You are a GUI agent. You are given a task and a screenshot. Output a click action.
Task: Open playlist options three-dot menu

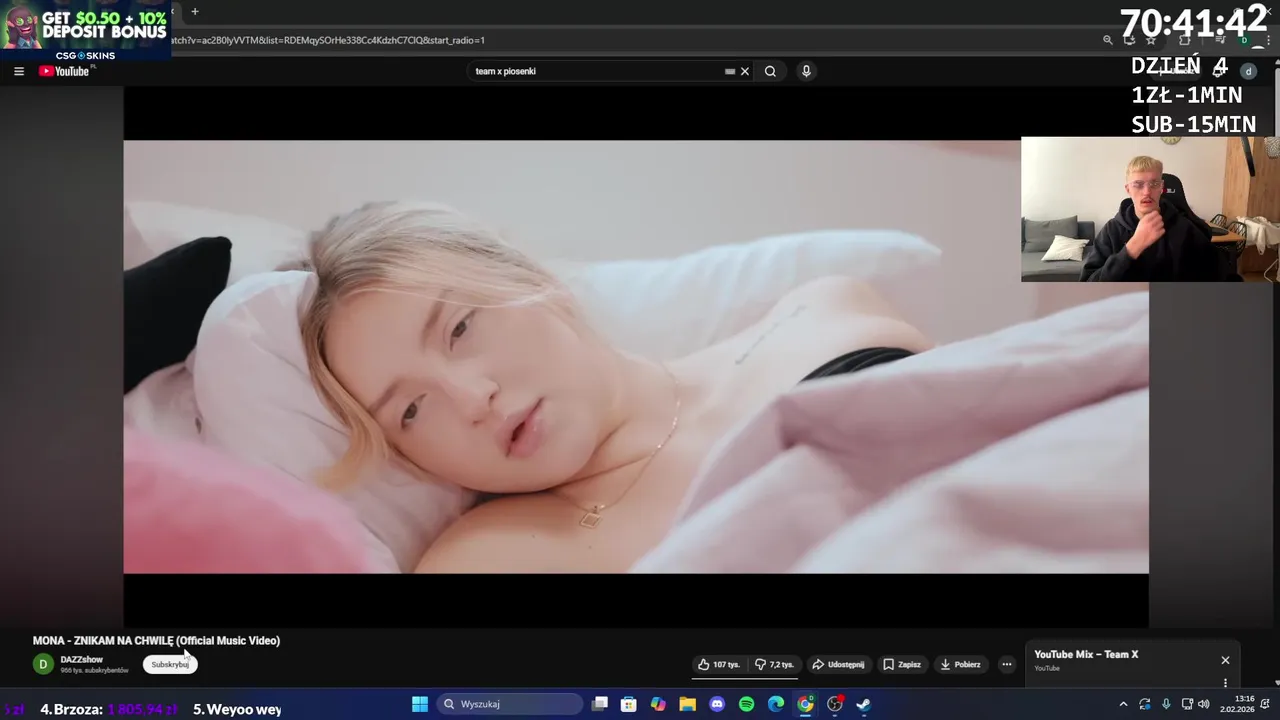click(1225, 682)
